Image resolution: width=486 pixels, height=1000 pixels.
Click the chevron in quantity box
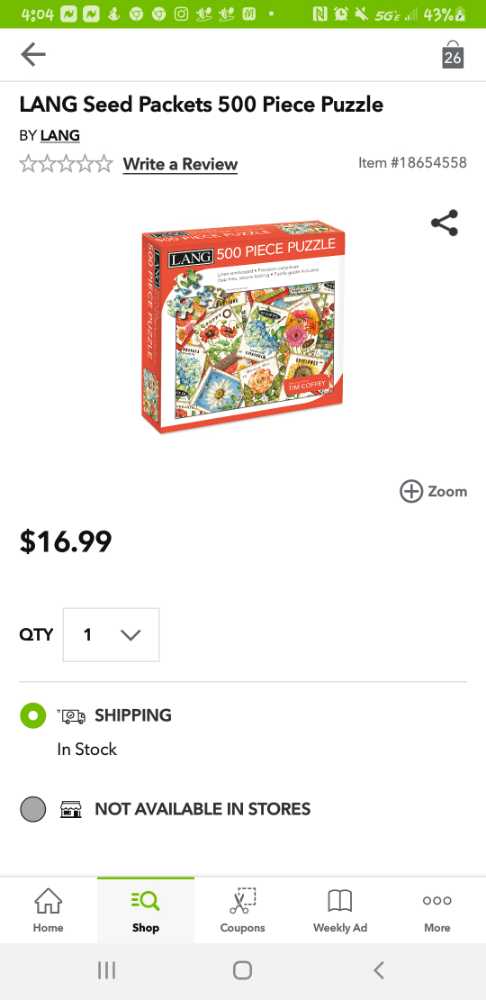point(130,635)
